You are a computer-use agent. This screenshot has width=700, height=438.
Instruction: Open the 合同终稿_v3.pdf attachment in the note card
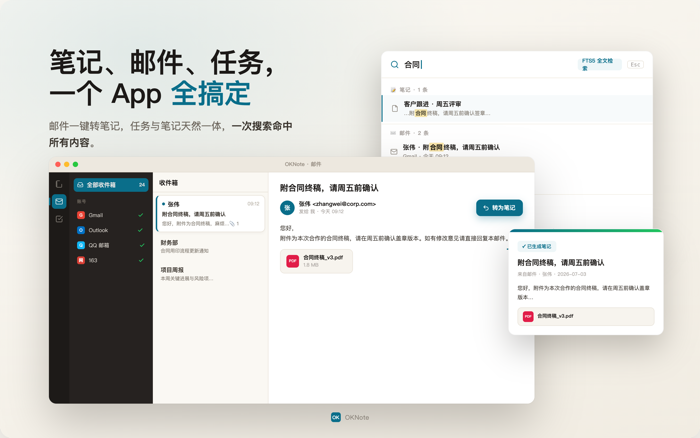[x=586, y=316]
